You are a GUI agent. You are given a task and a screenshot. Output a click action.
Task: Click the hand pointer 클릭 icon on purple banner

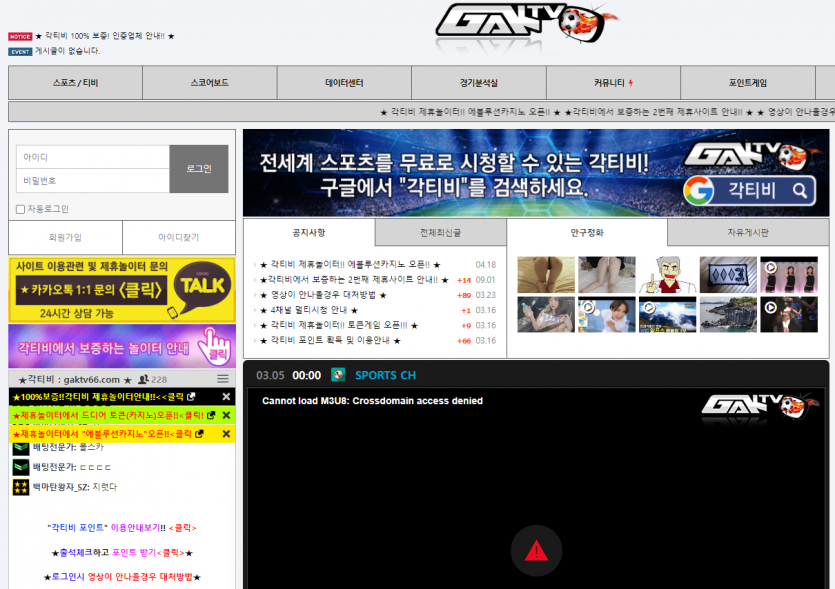(x=215, y=346)
